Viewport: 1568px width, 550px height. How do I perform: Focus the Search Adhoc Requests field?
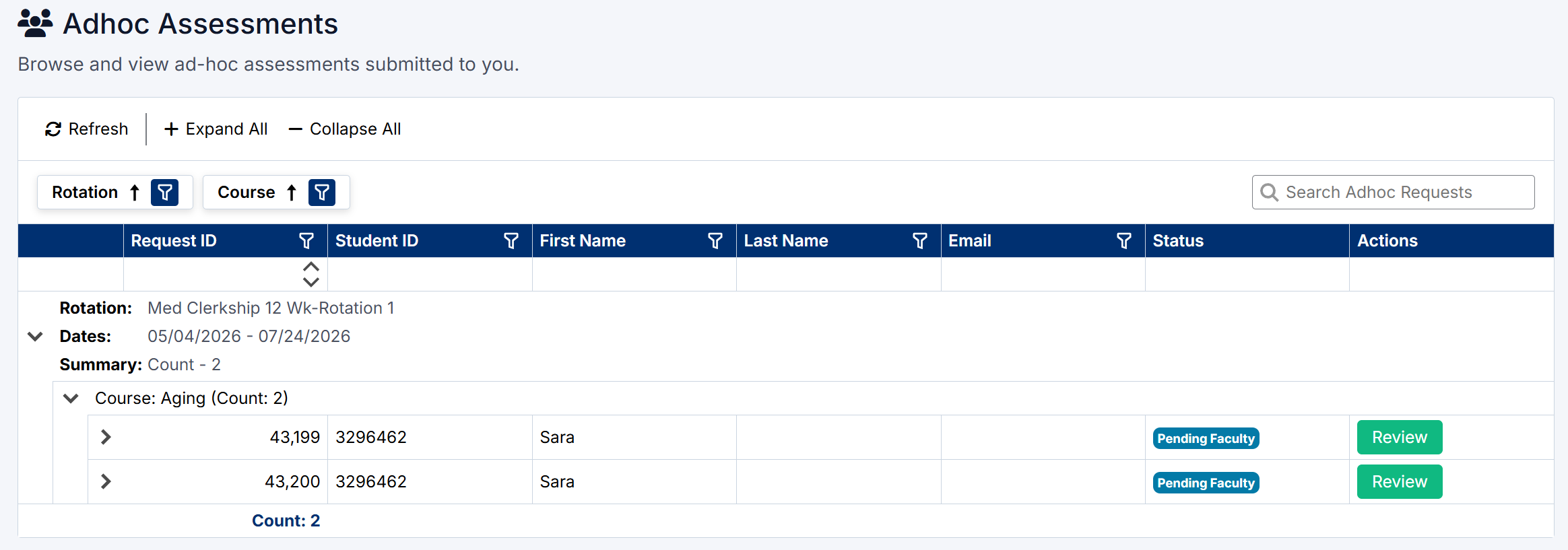pos(1401,193)
